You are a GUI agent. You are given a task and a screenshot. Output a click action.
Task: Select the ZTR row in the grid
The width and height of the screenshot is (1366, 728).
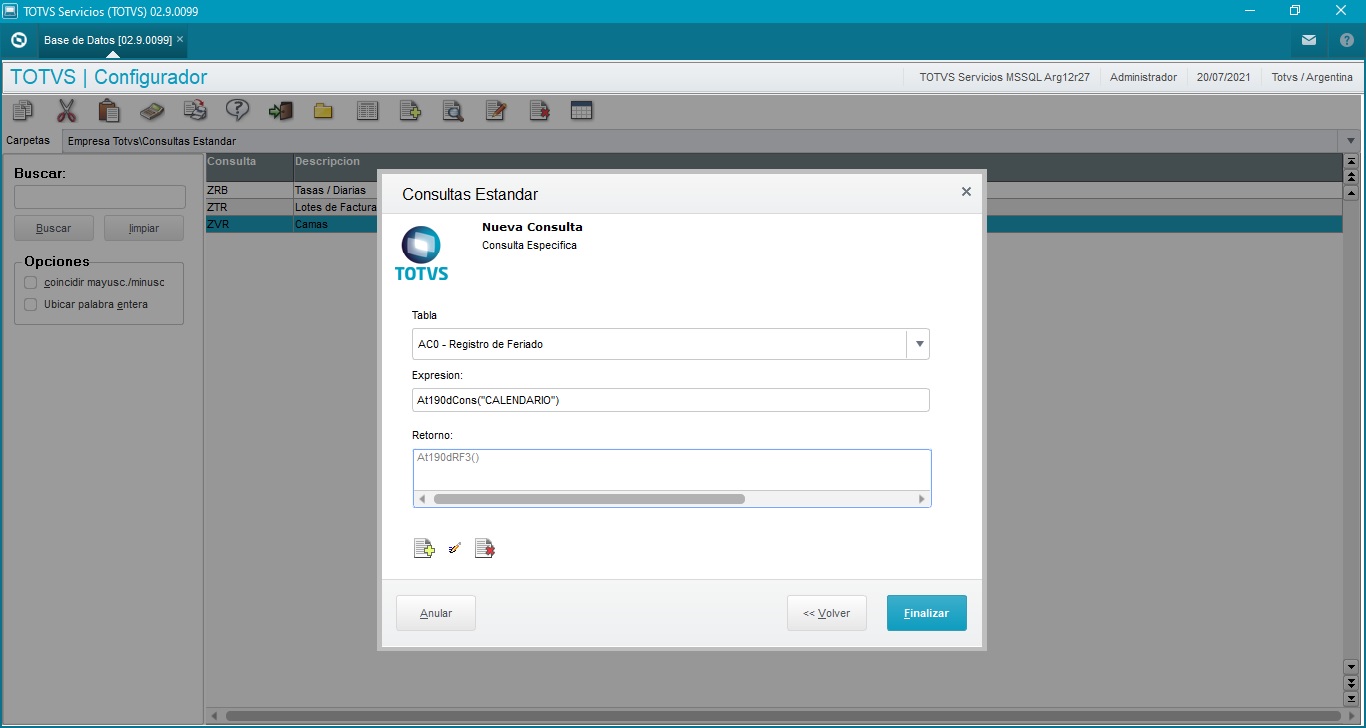coord(773,207)
